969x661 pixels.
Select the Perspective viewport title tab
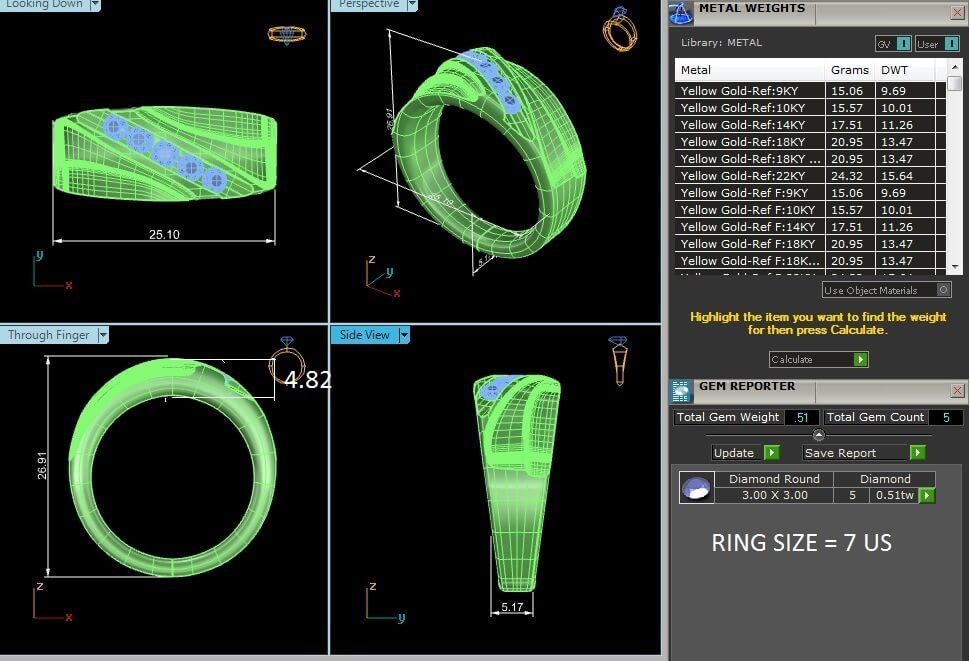click(x=368, y=5)
